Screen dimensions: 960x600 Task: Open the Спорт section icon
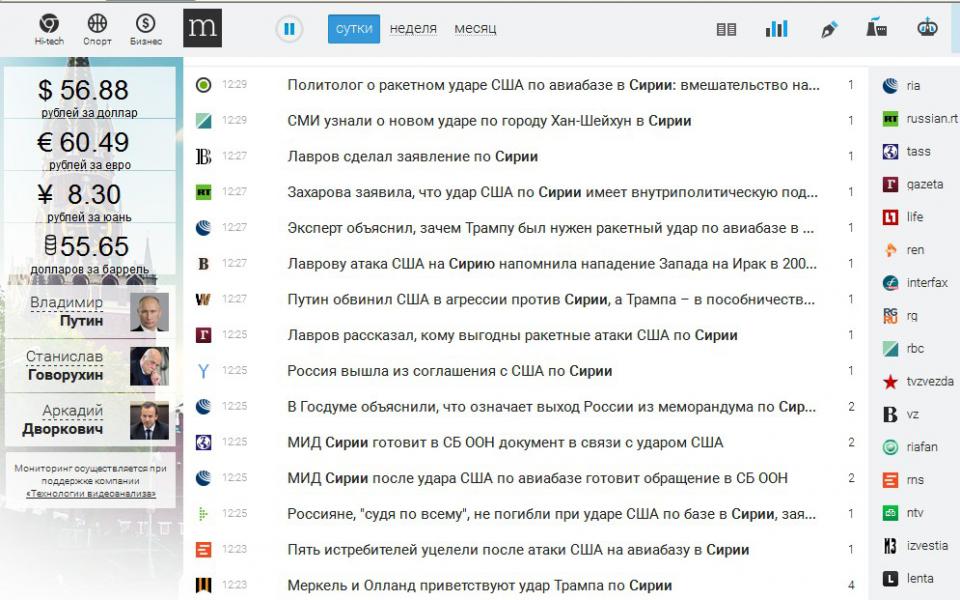click(97, 28)
